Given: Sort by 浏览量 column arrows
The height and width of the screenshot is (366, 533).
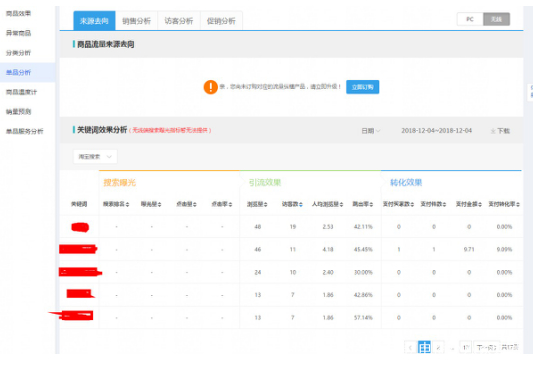Looking at the screenshot, I should 265,204.
